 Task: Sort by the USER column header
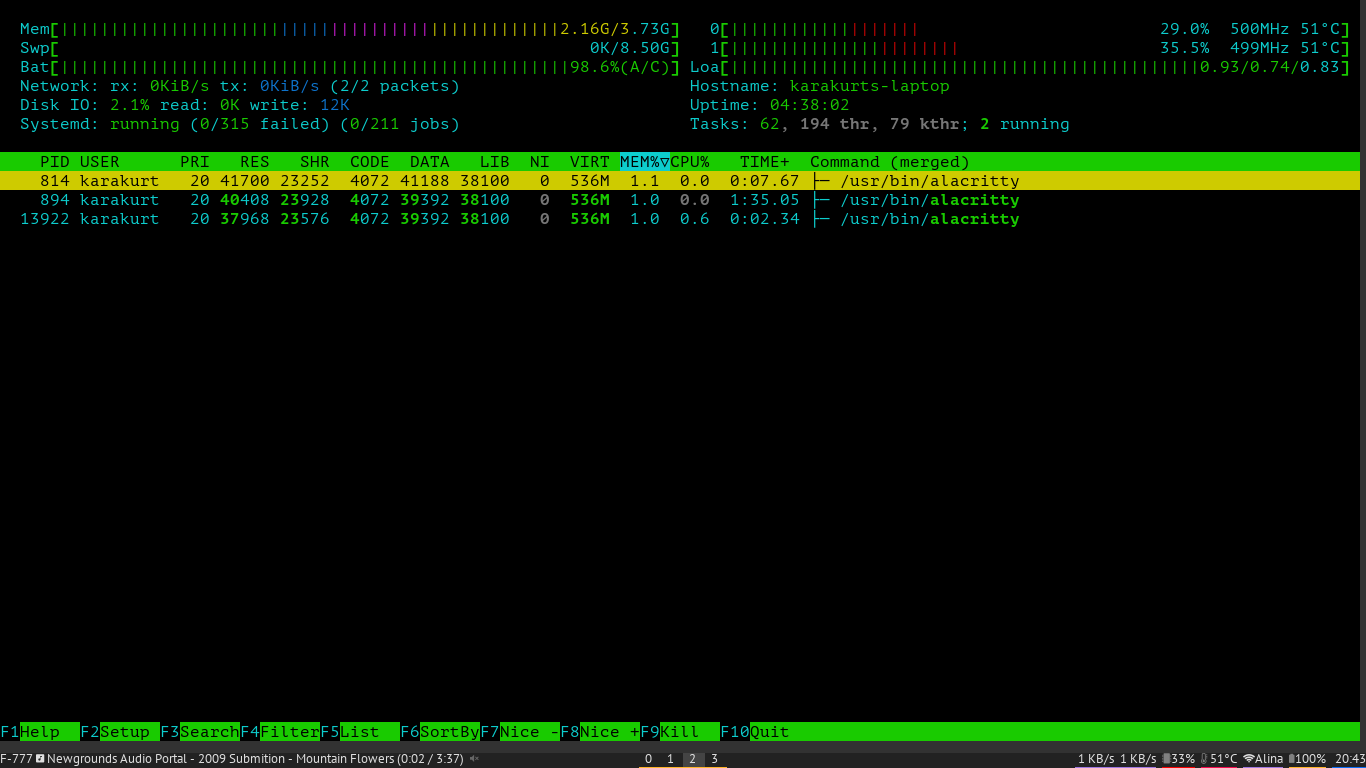tap(100, 162)
